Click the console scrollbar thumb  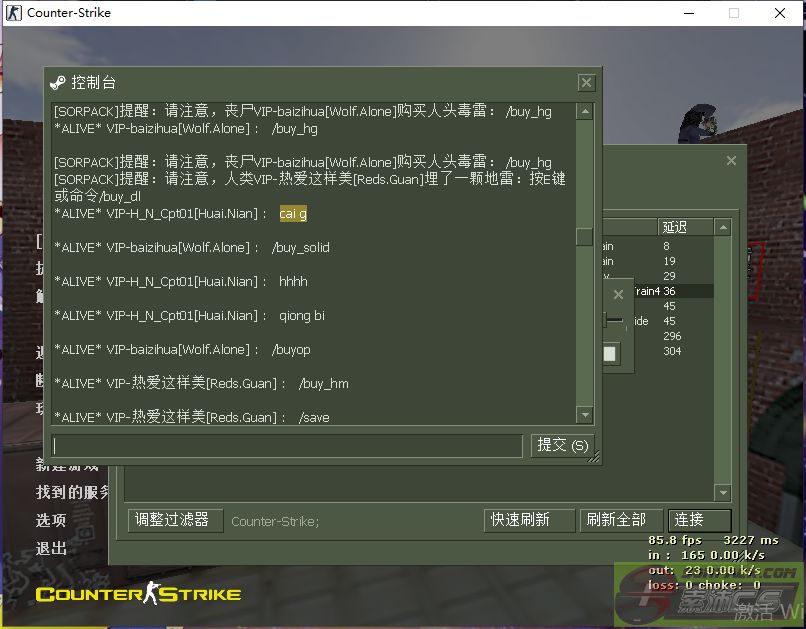click(x=585, y=237)
